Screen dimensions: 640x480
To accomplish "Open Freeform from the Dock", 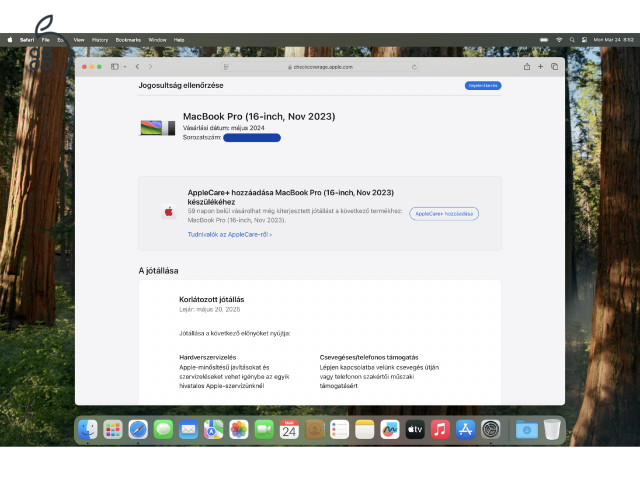I will pos(390,429).
